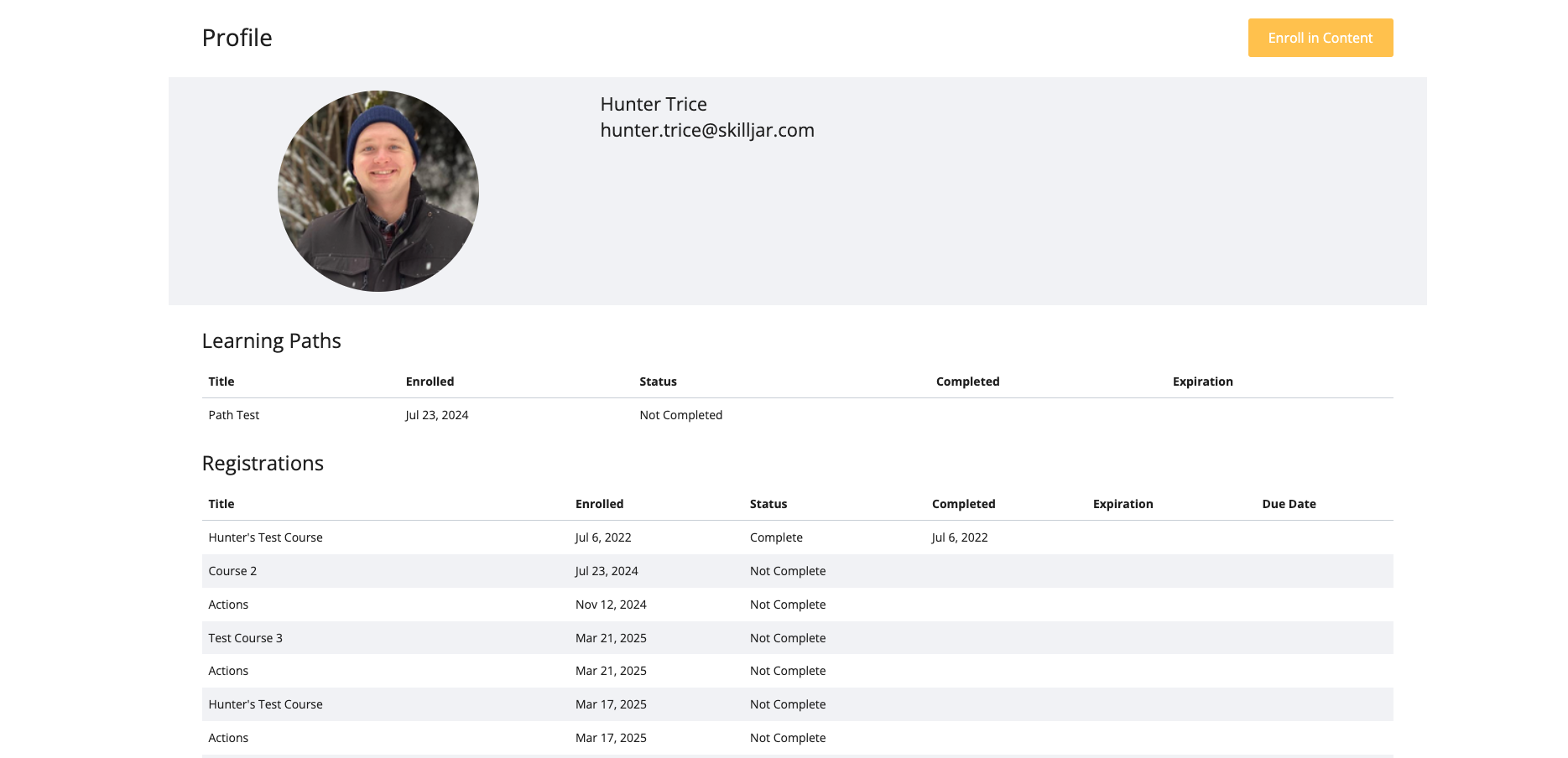Select the Test Course 3 registration title
Screen dimensions: 1568x758
(246, 638)
